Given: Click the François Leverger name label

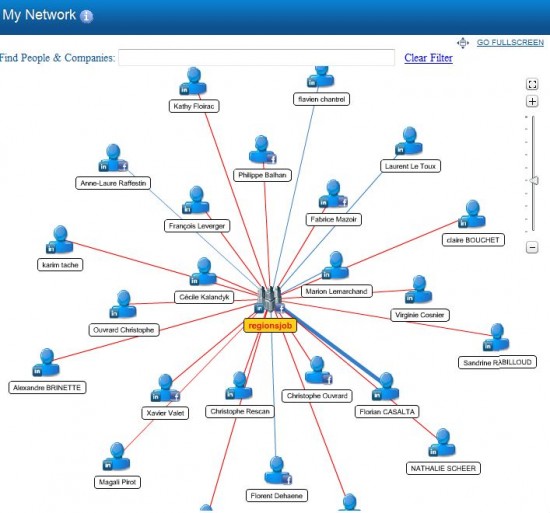Looking at the screenshot, I should (197, 226).
